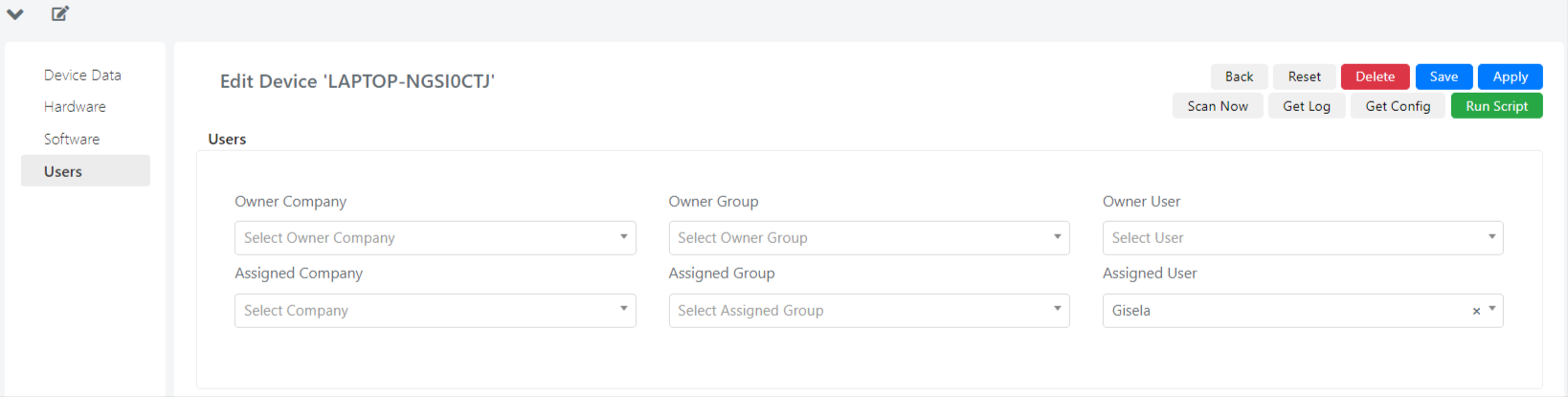
Task: Go to the Device Data section
Action: (x=82, y=75)
